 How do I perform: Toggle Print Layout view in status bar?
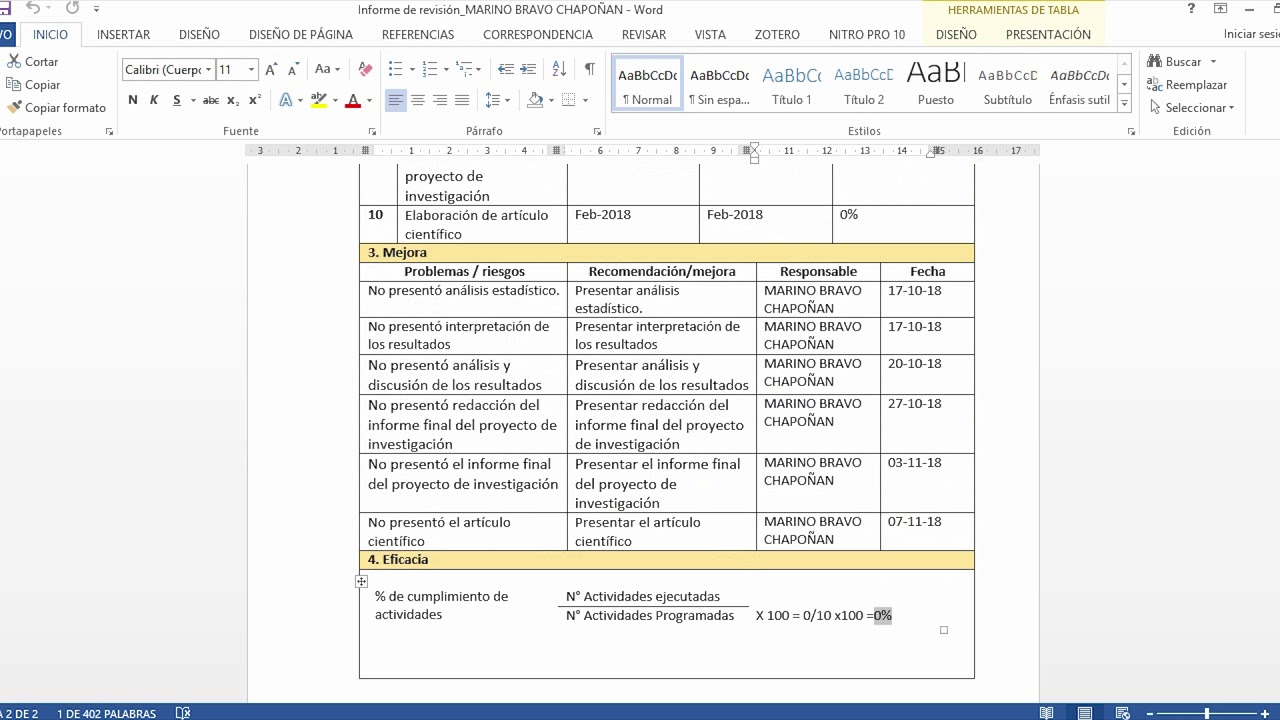pyautogui.click(x=1085, y=713)
